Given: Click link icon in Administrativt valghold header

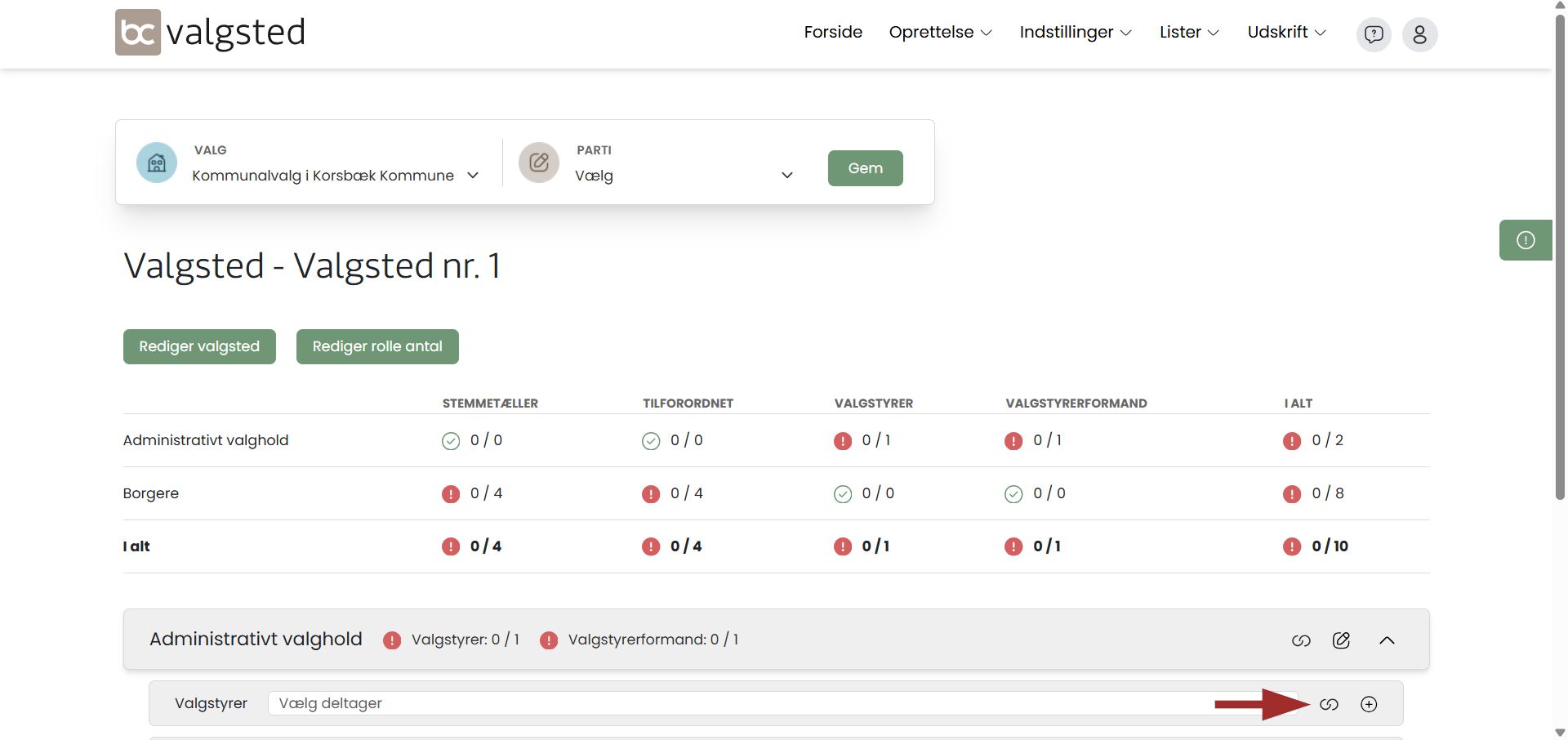Looking at the screenshot, I should tap(1301, 640).
